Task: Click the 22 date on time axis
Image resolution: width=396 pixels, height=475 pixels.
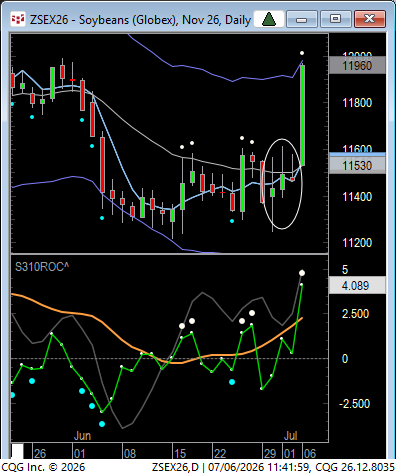Action: [220, 453]
